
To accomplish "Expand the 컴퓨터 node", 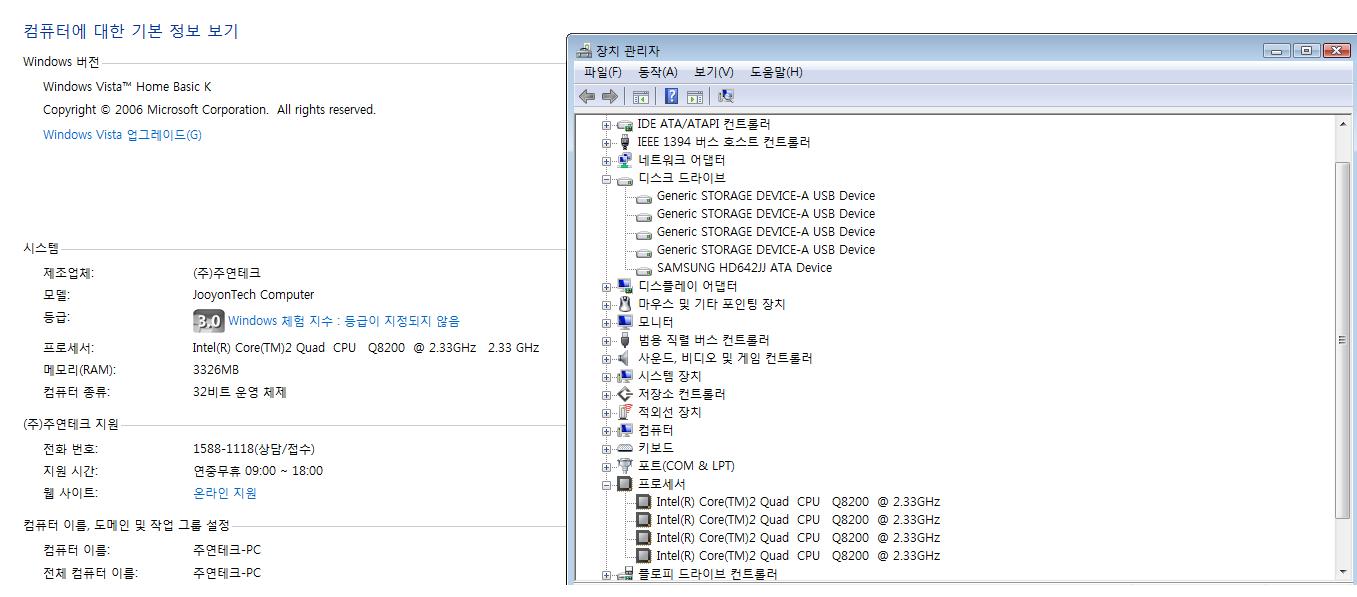I will tap(606, 431).
